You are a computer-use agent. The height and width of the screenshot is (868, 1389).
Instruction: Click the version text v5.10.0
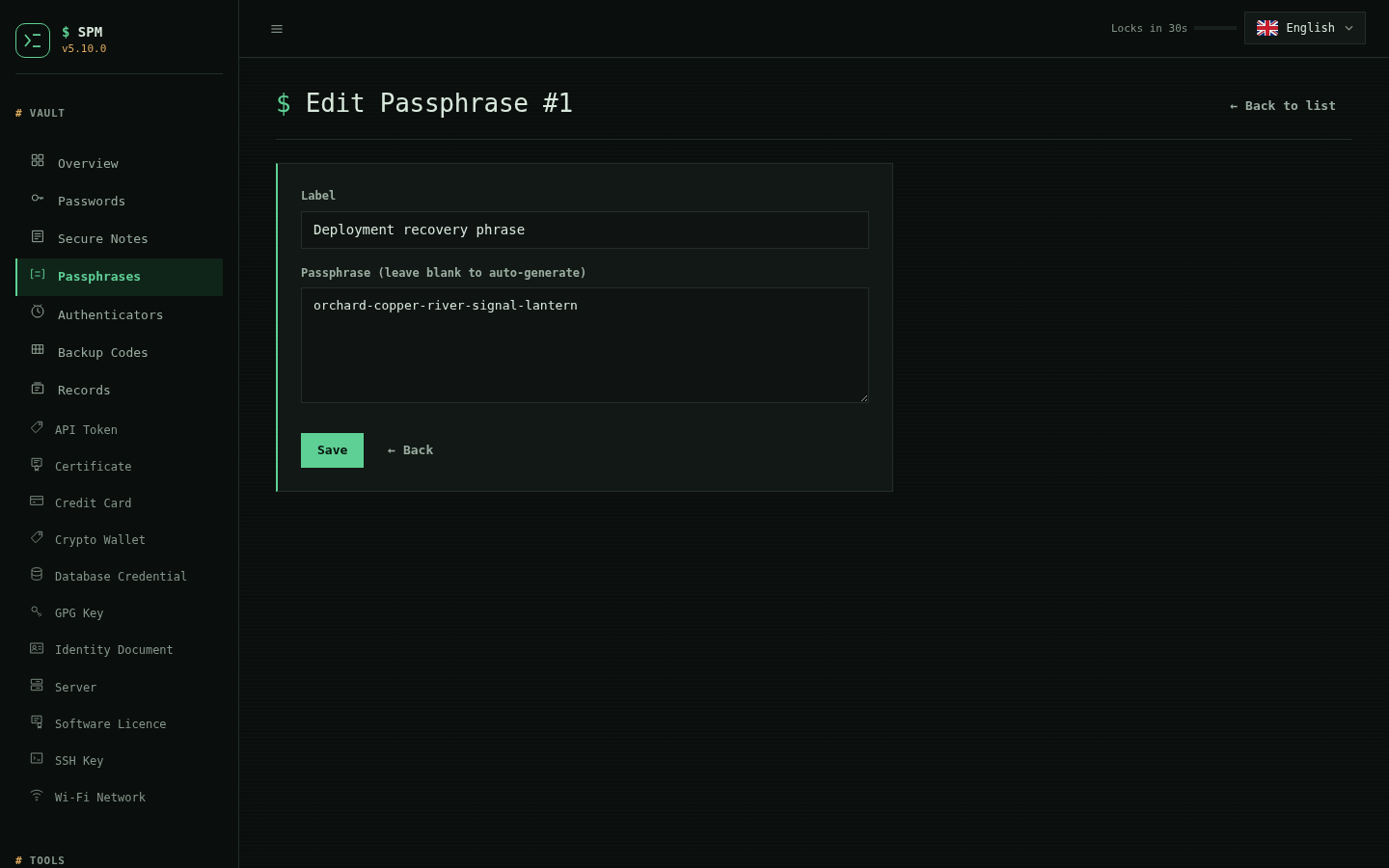tap(84, 48)
